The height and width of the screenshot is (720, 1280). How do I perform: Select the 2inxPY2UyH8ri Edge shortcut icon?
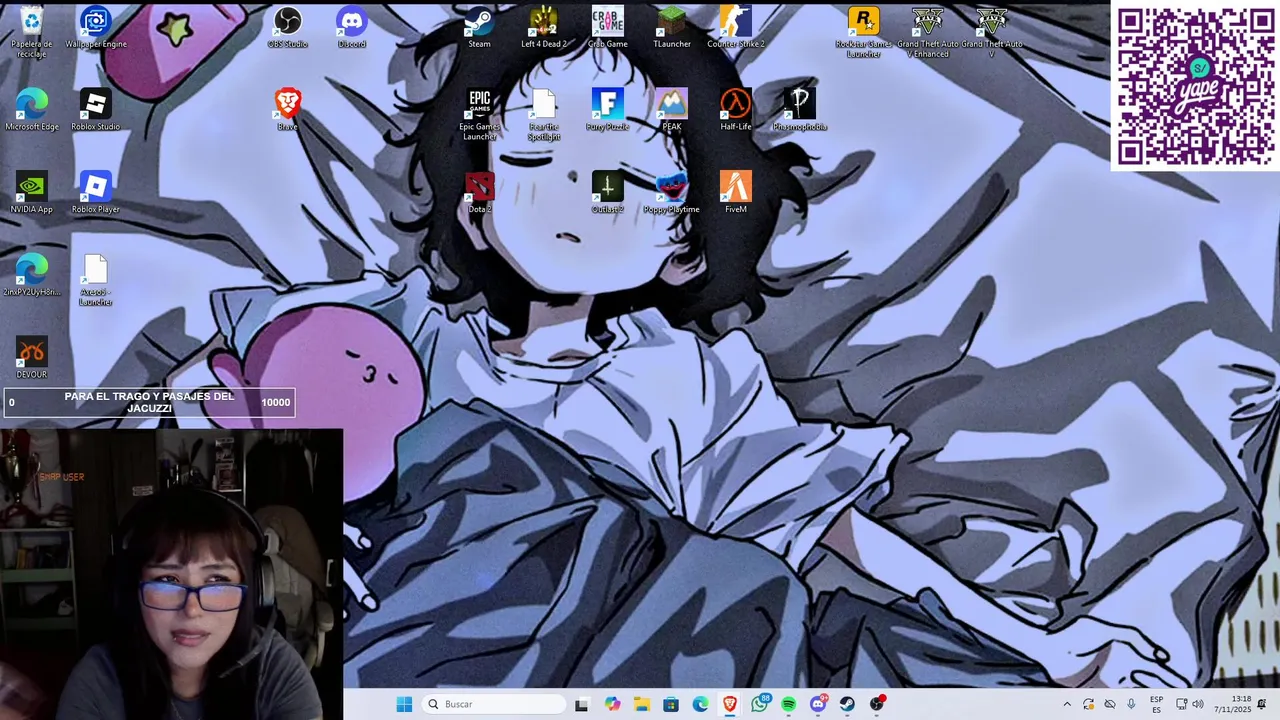point(32,275)
